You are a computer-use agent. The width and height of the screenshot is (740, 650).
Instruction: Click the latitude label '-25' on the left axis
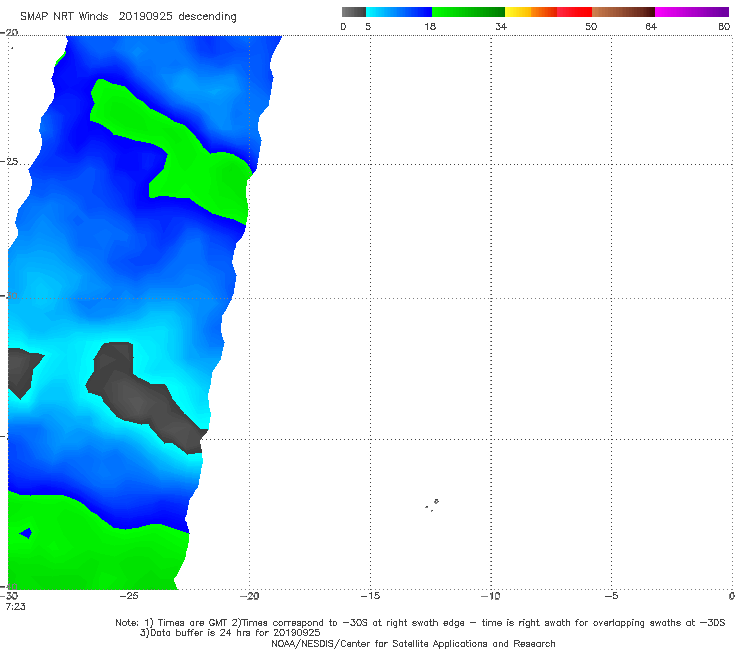[9, 162]
